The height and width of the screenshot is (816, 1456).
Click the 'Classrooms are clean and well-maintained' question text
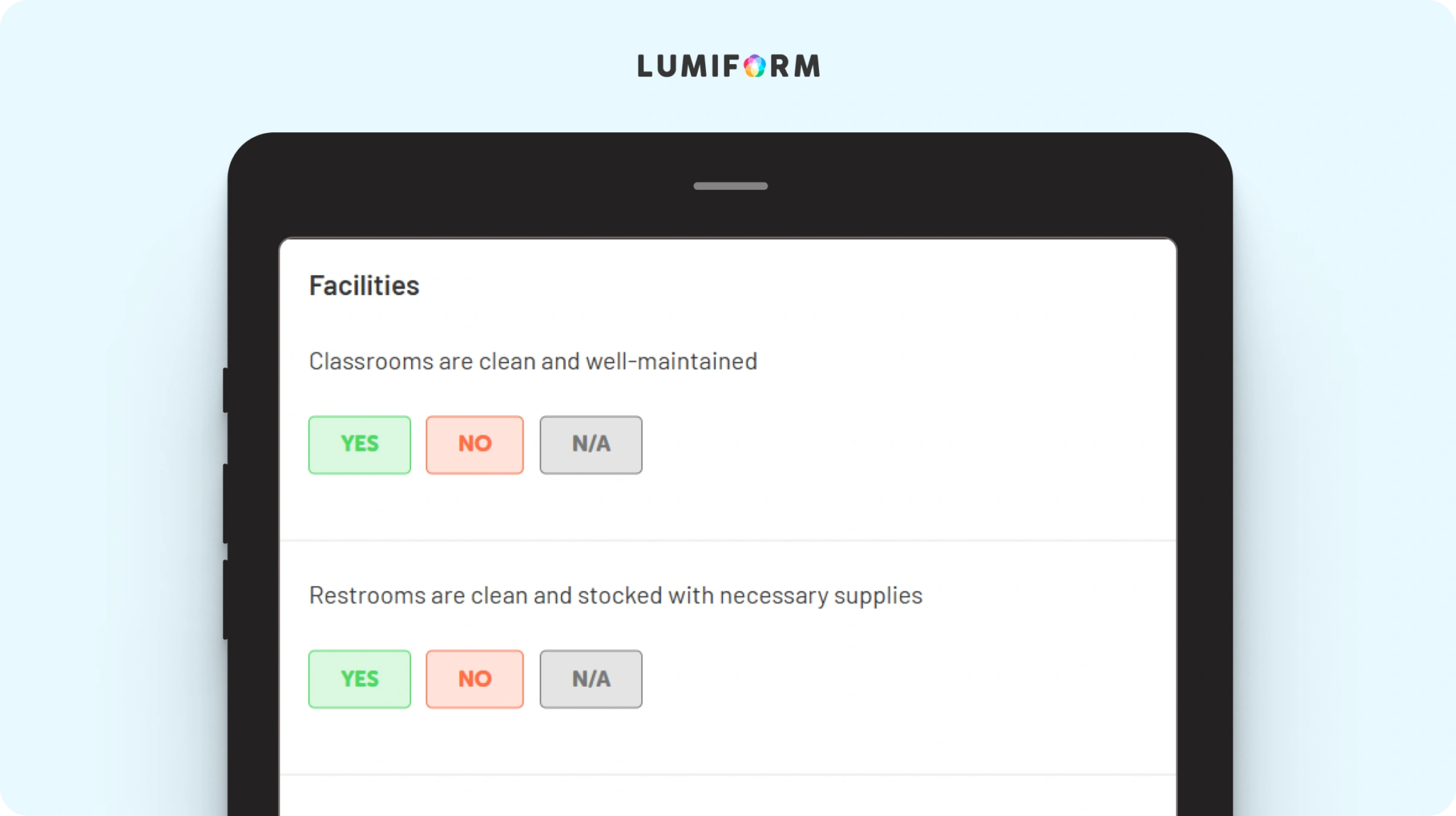533,361
